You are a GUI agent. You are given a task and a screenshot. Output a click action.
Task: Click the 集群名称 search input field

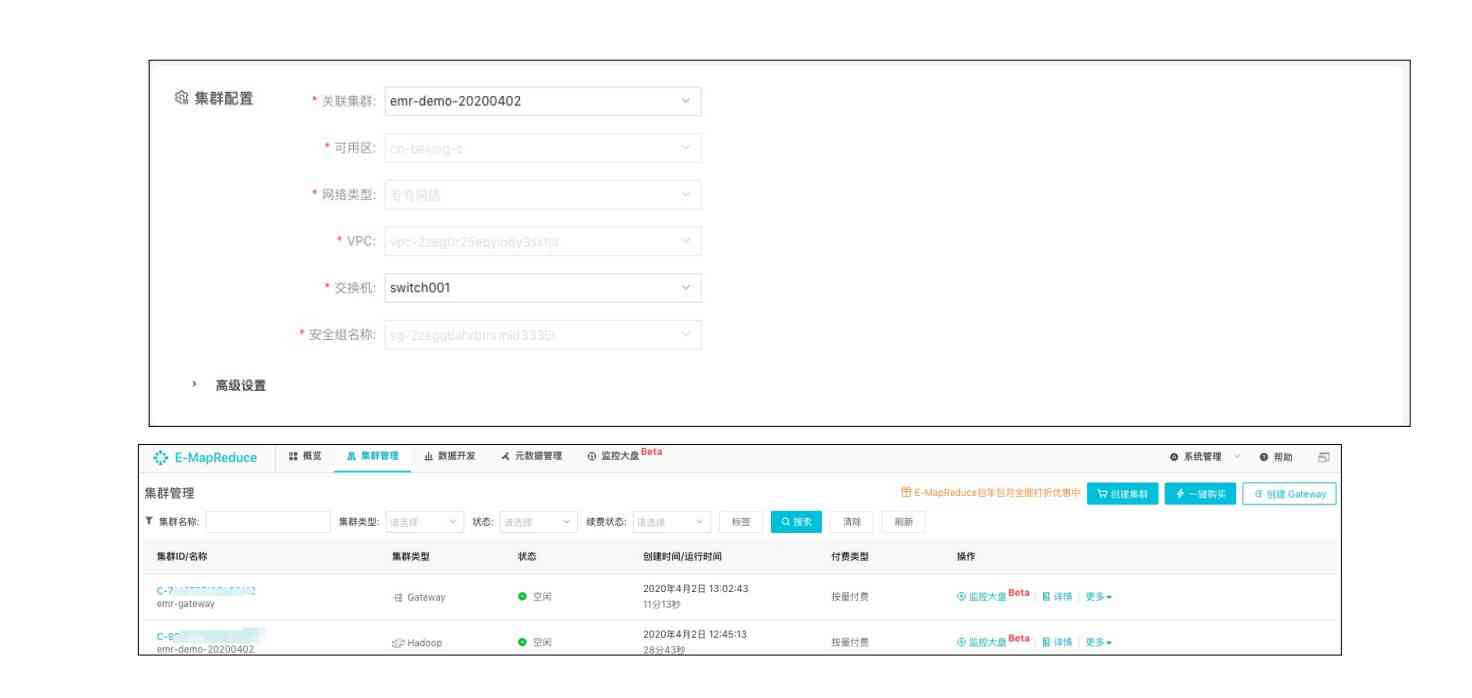point(267,522)
